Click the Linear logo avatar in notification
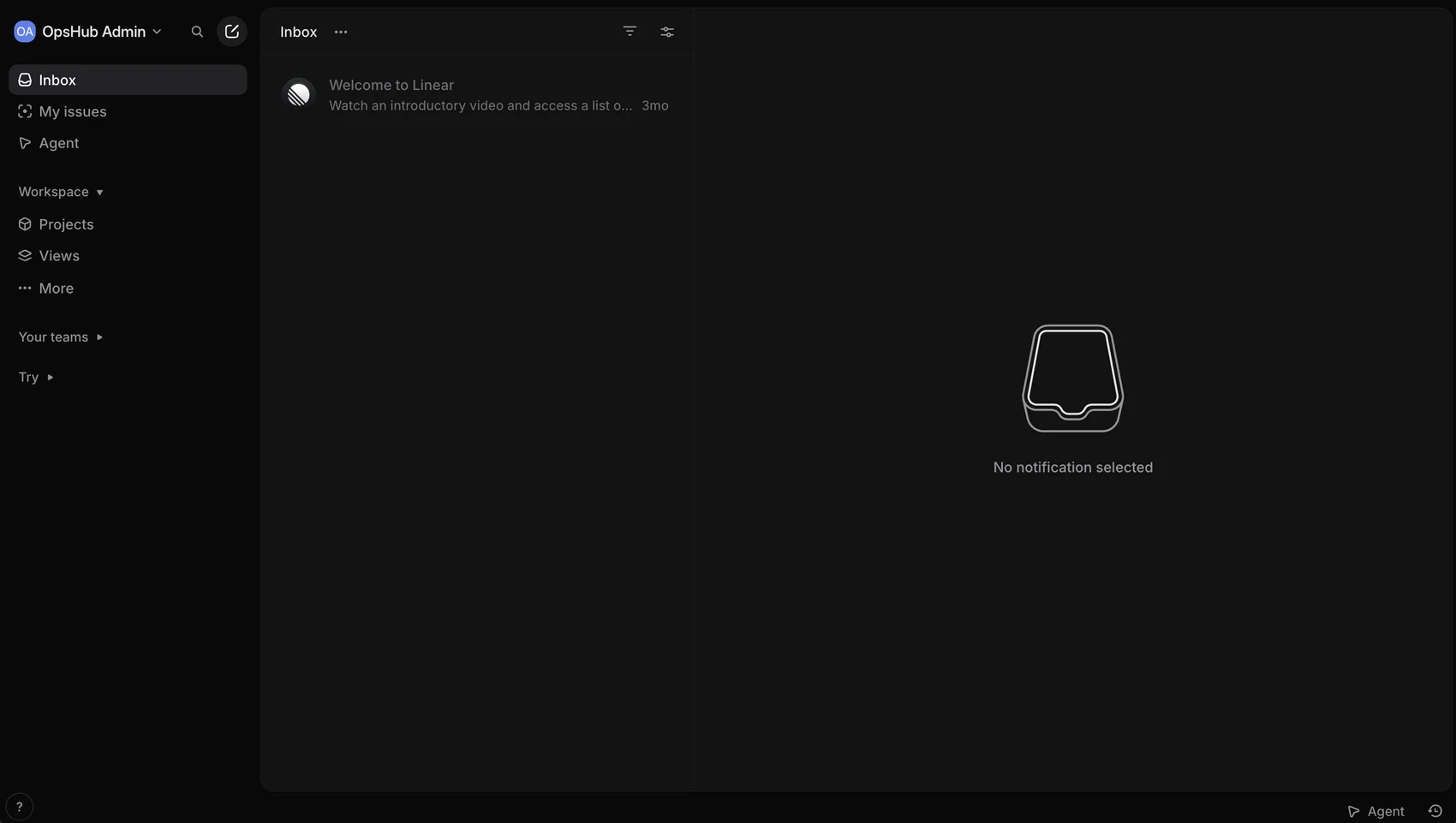Screen dimensions: 1456x823 click(x=299, y=94)
